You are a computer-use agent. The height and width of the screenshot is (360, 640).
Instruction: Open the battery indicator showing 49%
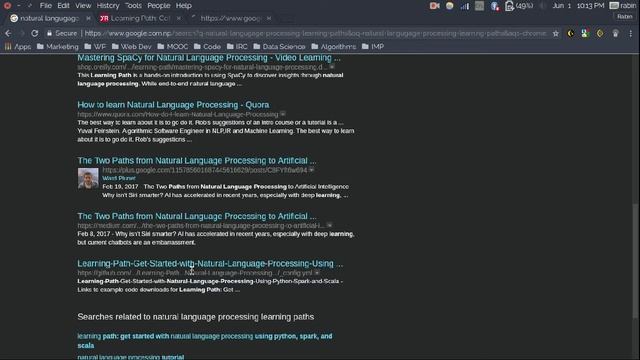click(x=519, y=6)
